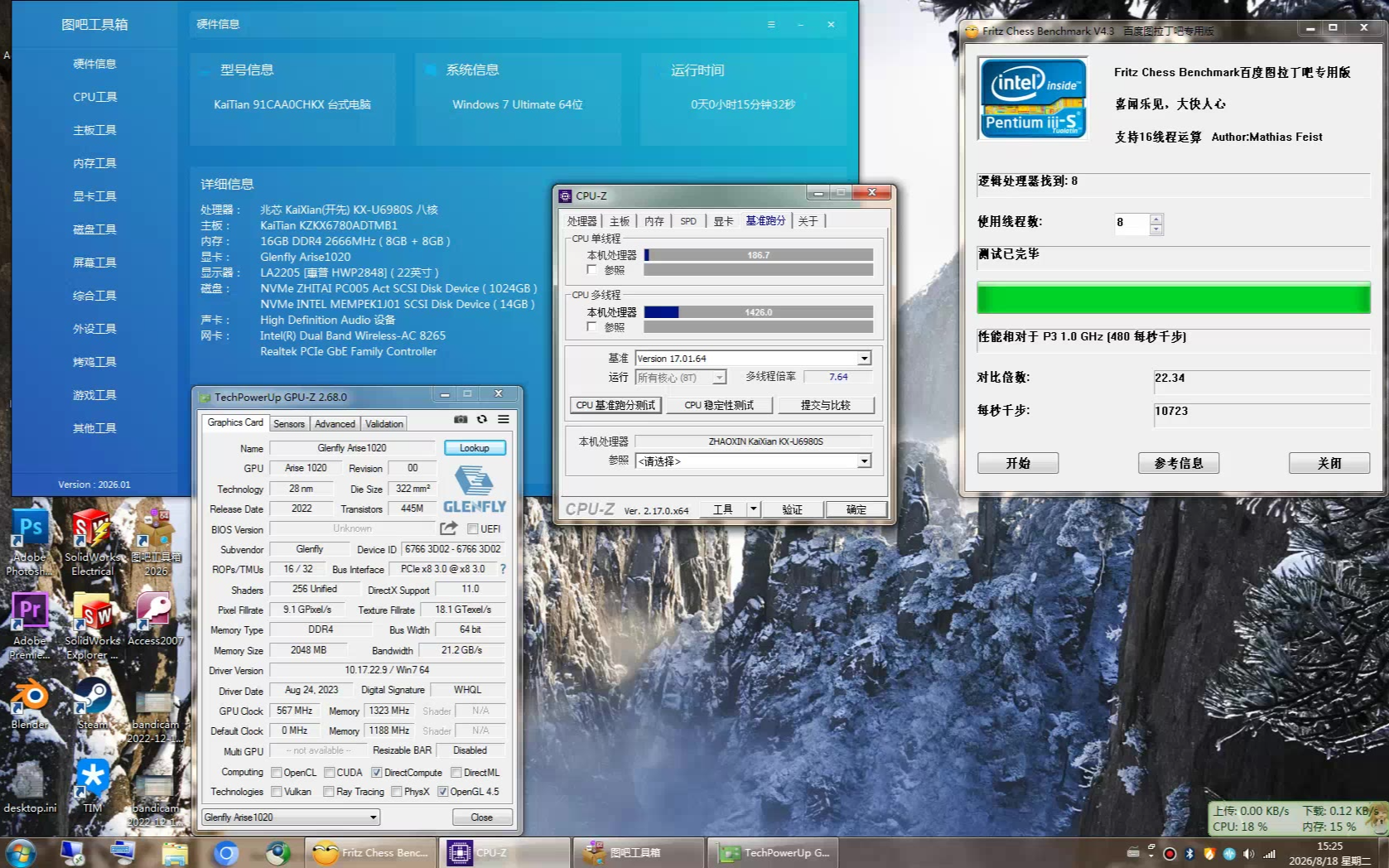Open the Windows Start menu orb

point(20,852)
